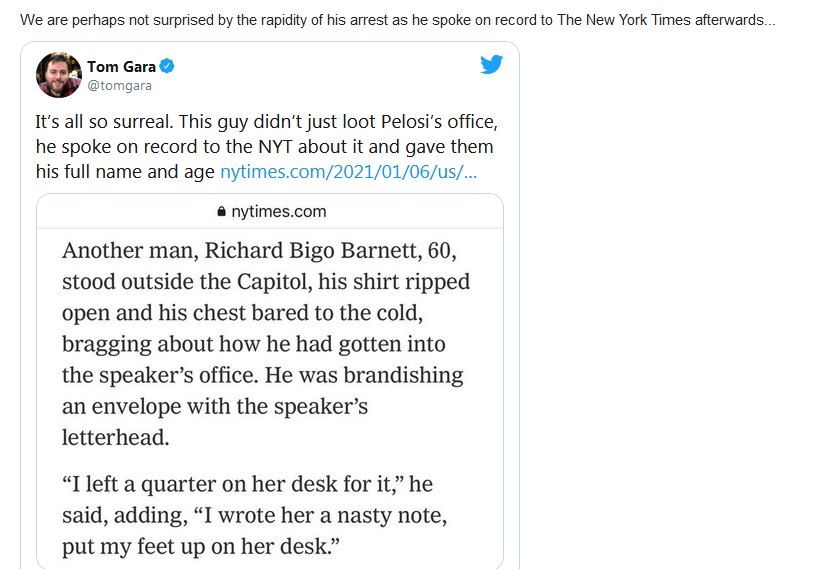
Task: Click "his full name and age" tweet line
Action: (x=125, y=172)
